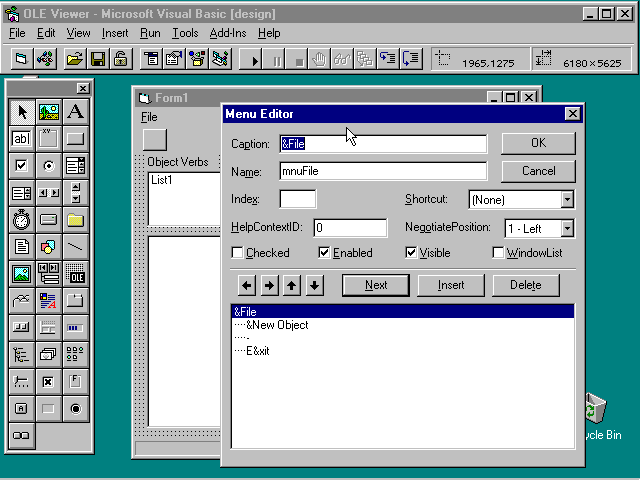Tick the WindowList checkbox
The width and height of the screenshot is (640, 480).
point(498,253)
